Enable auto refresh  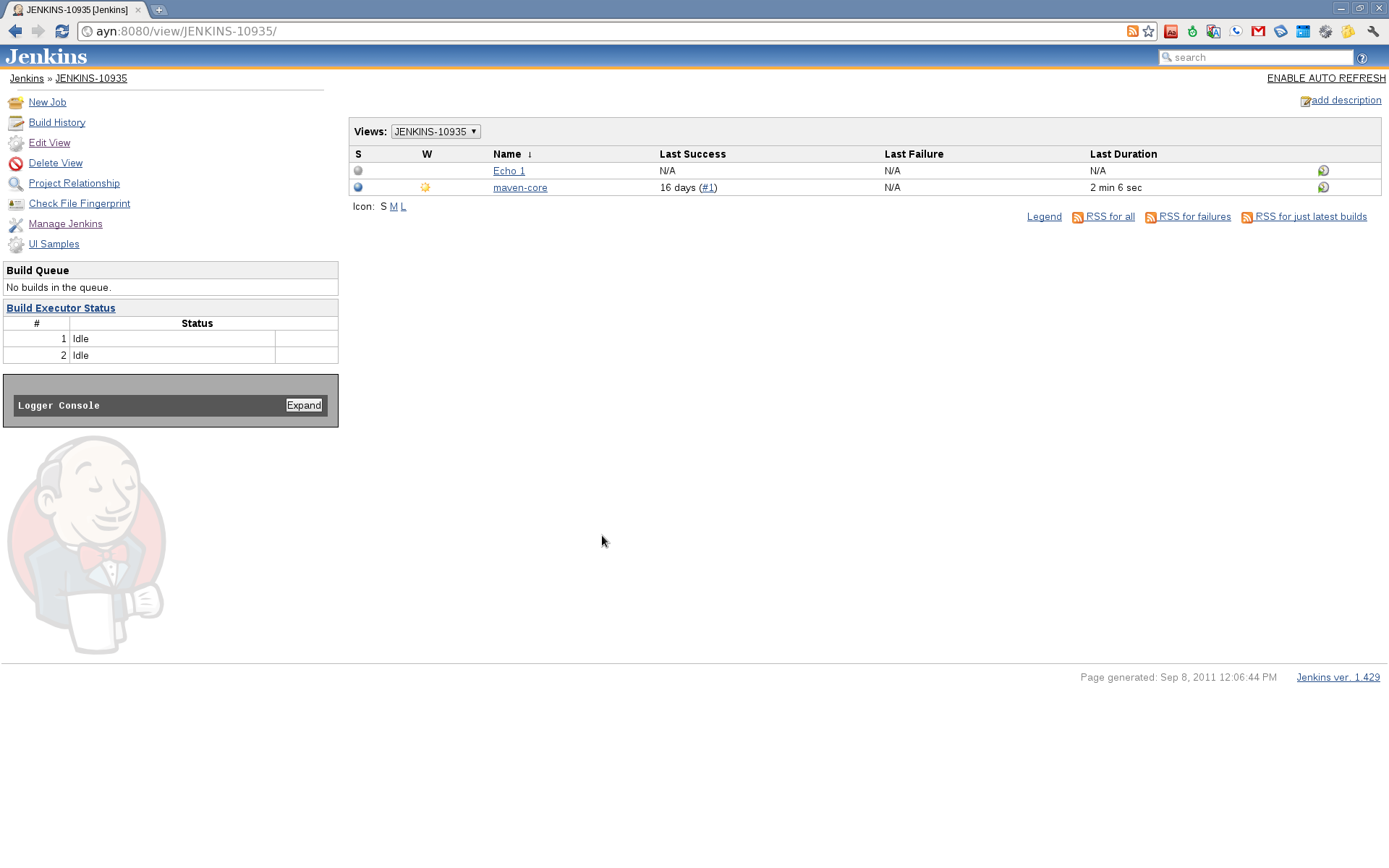click(1326, 78)
